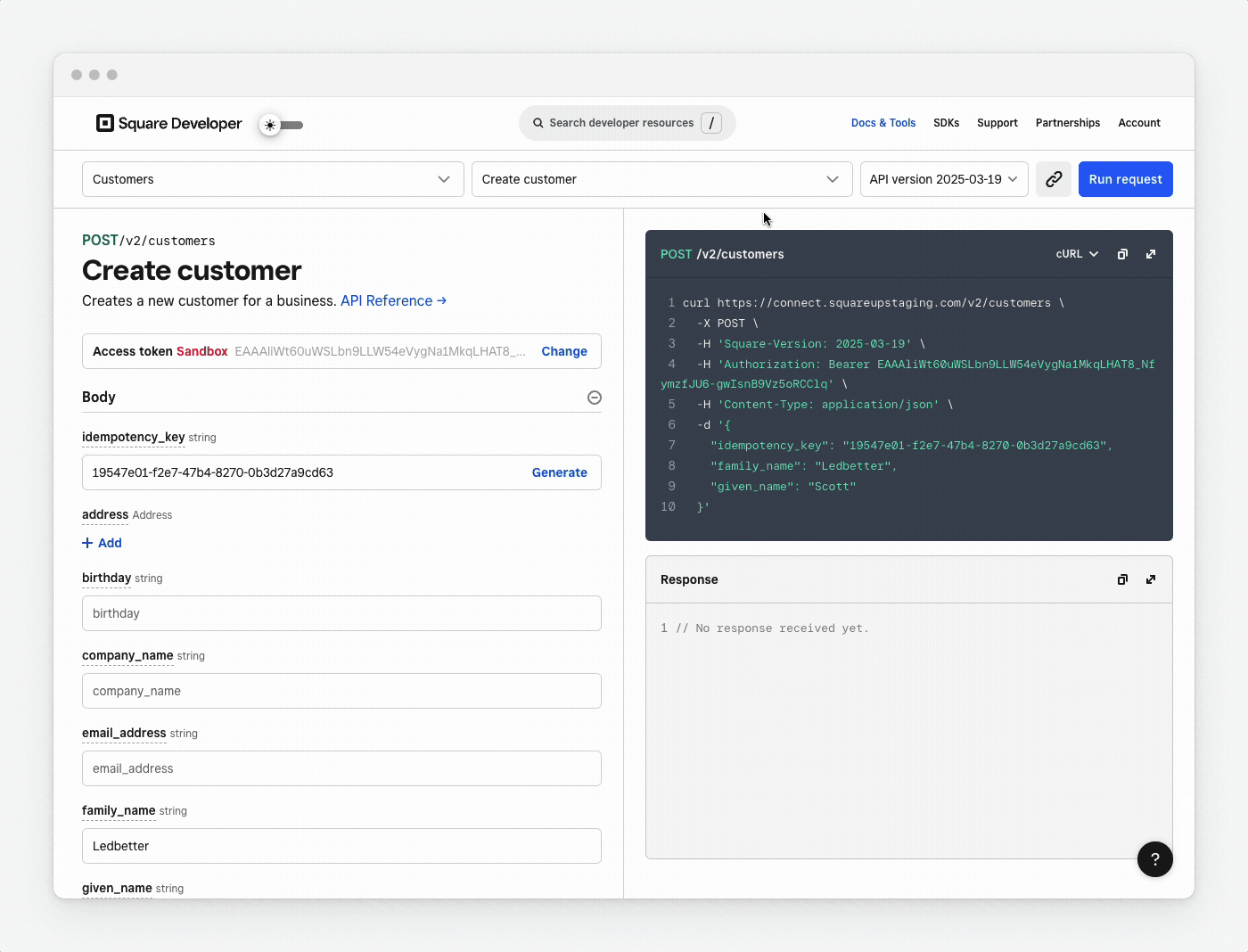Image resolution: width=1248 pixels, height=952 pixels.
Task: Open Docs & Tools menu
Action: coord(883,123)
